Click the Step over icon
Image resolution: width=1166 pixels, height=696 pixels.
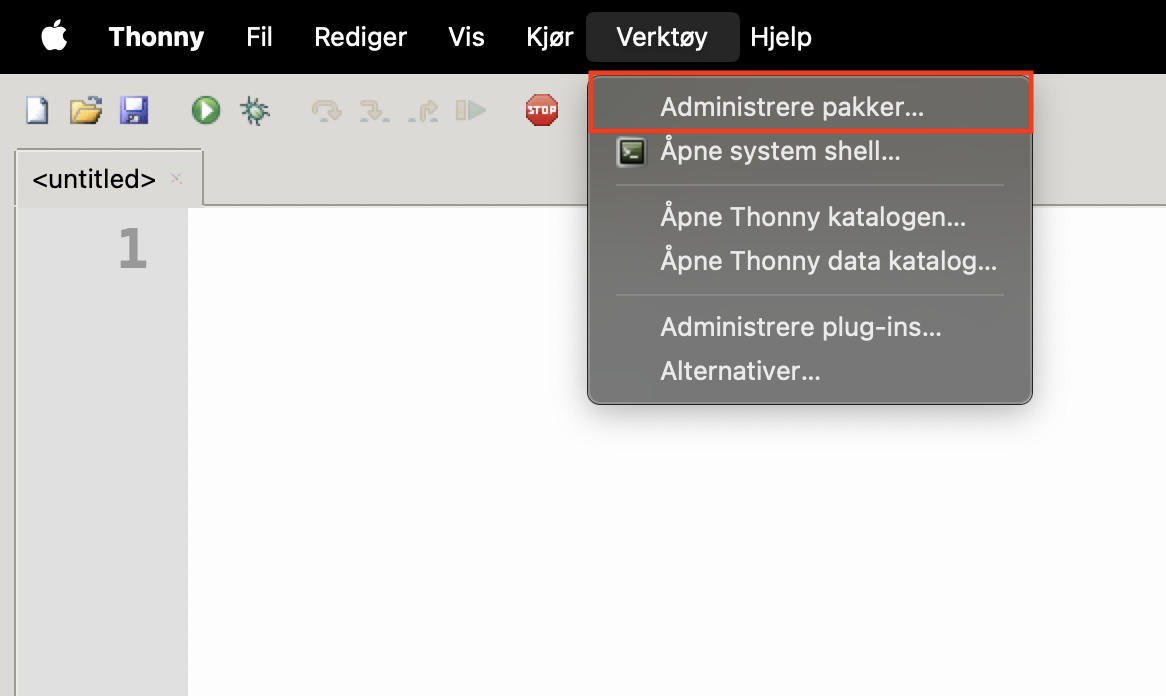pos(326,110)
